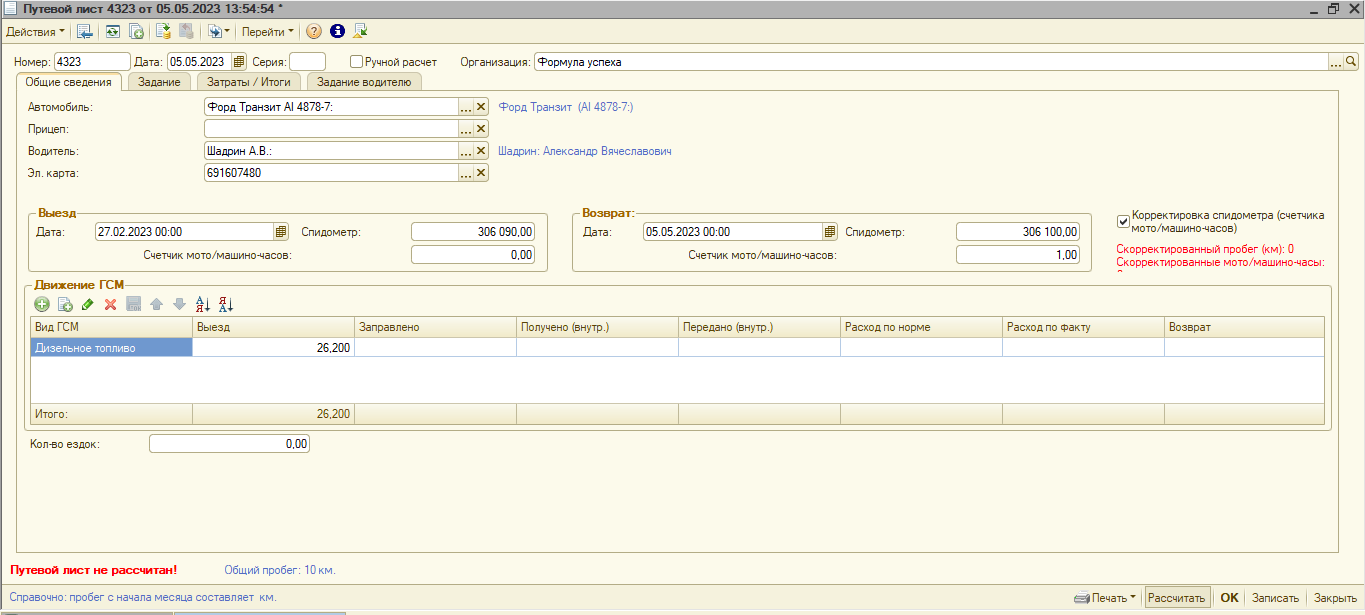Click the Кол-во ездок input field

[x=229, y=443]
